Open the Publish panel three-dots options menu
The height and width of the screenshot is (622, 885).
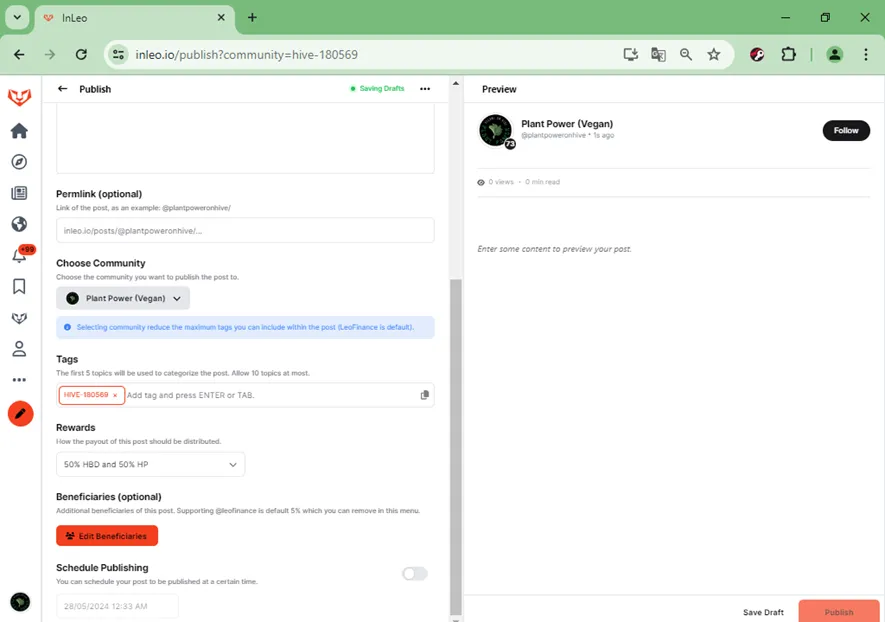coord(425,89)
